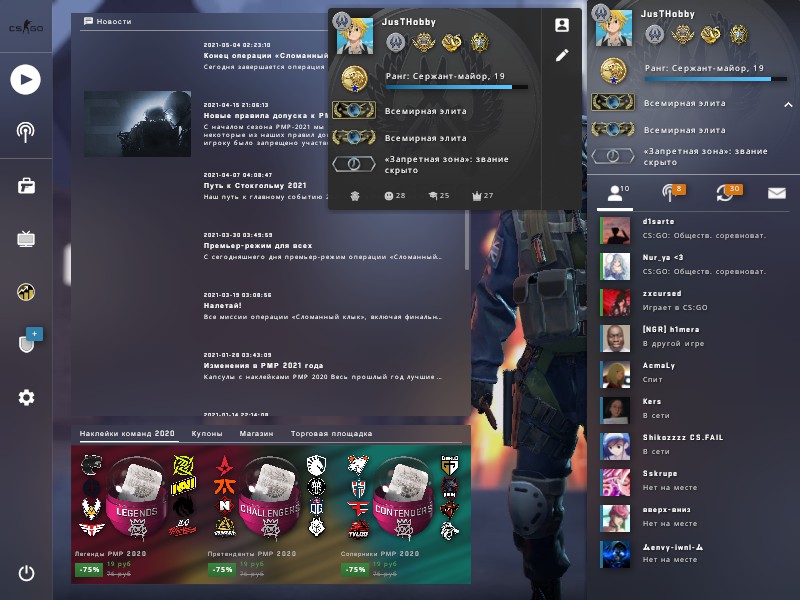The image size is (800, 600).
Task: Open the inventory briefcase icon
Action: 26,186
